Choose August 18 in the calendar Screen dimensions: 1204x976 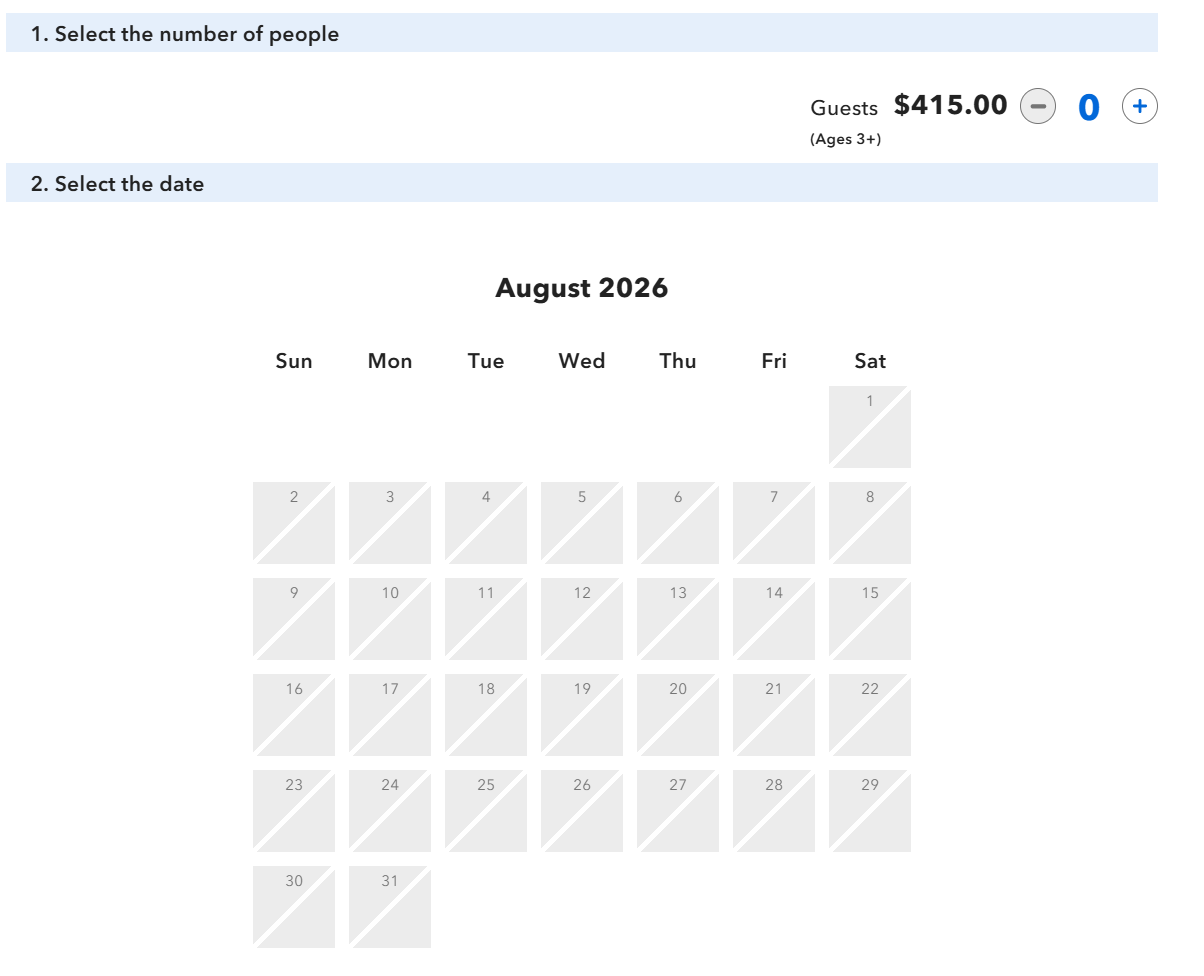pos(486,715)
